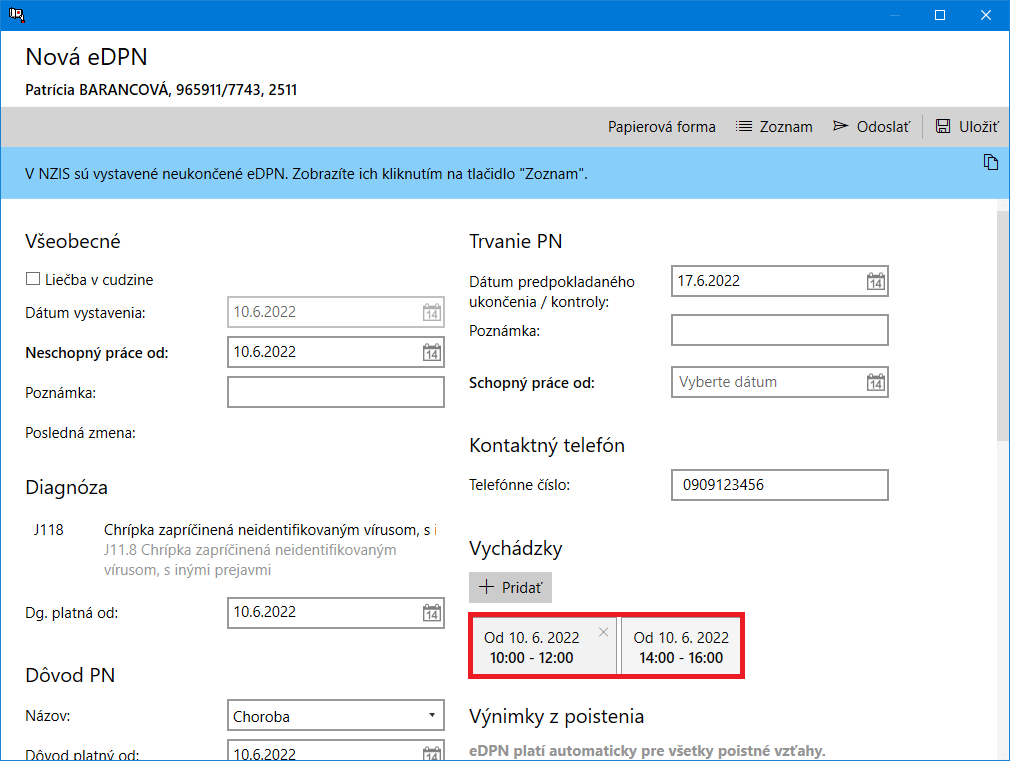The height and width of the screenshot is (761, 1010).
Task: Open the calendar for Dôvod platný od
Action: point(431,753)
